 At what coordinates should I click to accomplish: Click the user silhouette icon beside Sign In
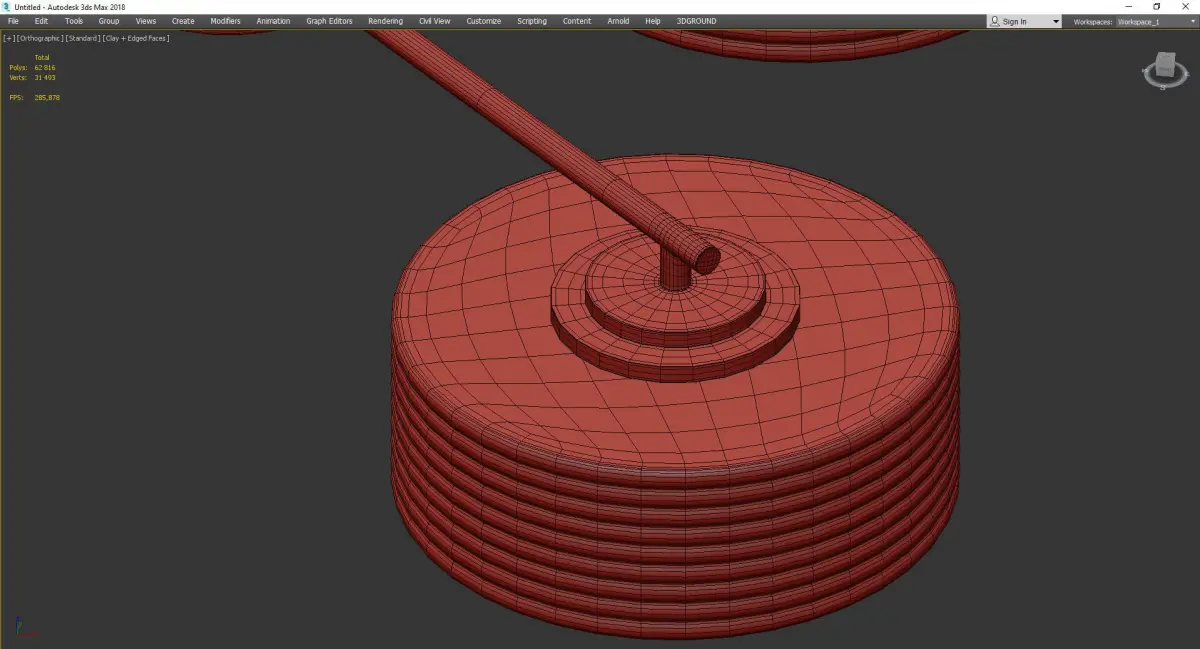[x=995, y=22]
